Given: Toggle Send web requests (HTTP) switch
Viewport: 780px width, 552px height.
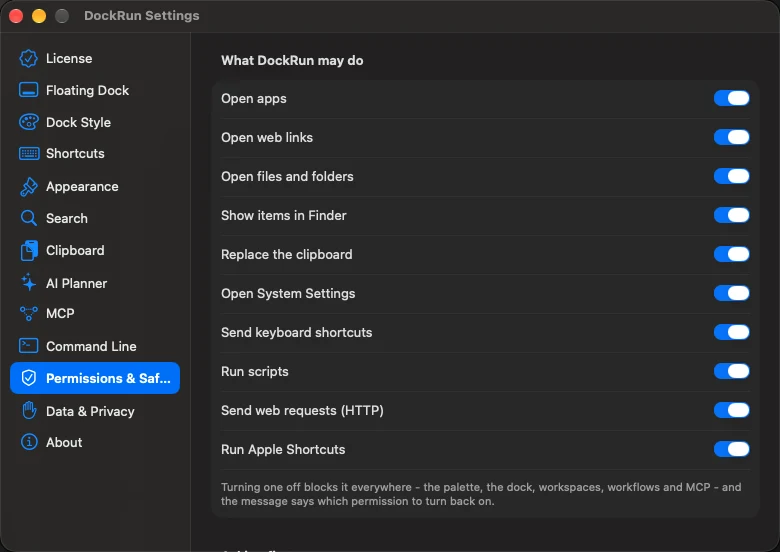Looking at the screenshot, I should click(731, 410).
